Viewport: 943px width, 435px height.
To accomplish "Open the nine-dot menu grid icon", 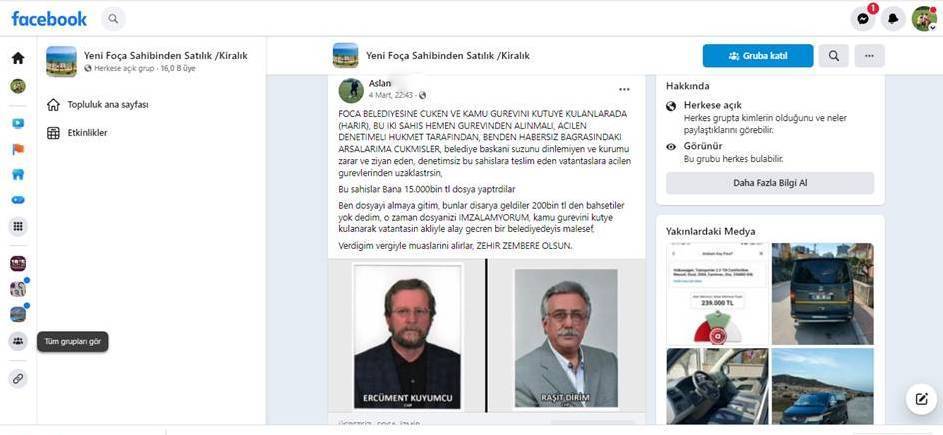I will [x=18, y=226].
